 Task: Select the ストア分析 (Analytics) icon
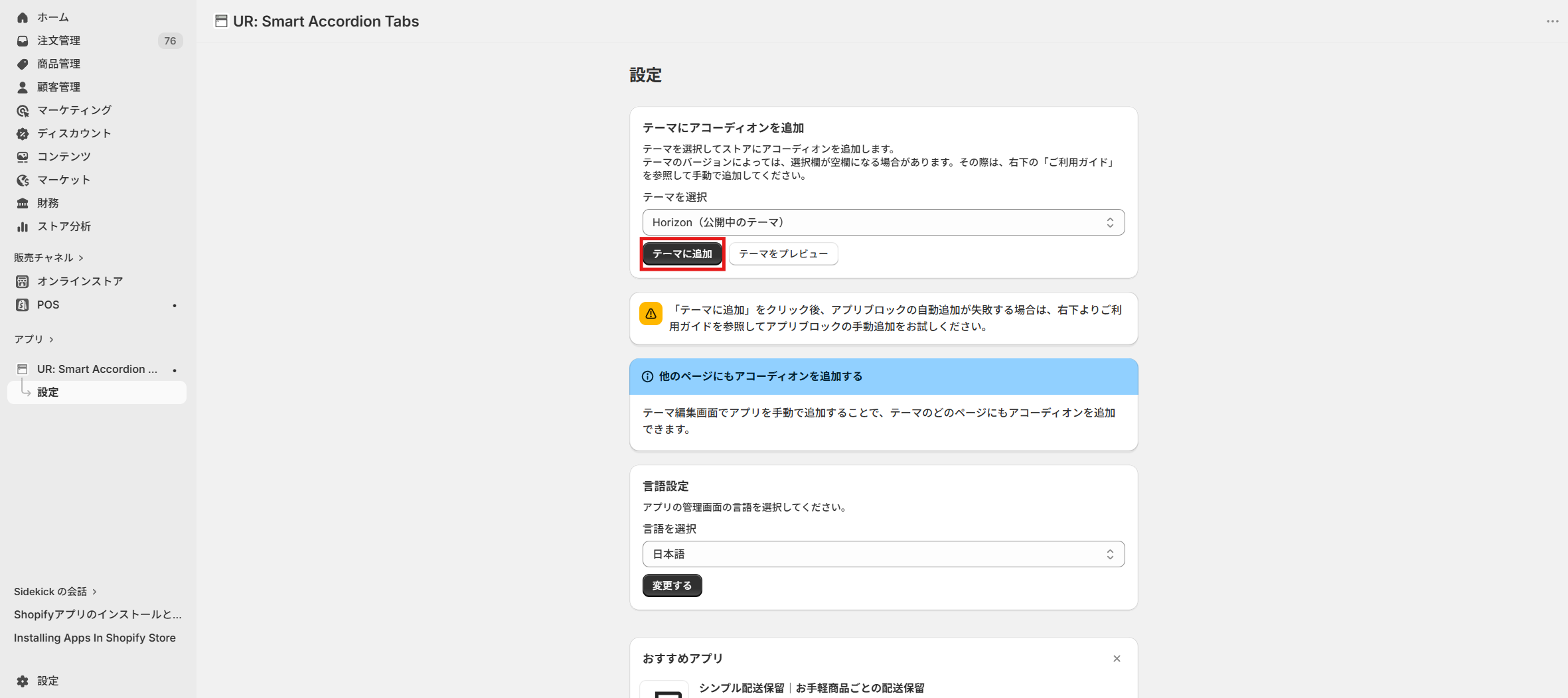point(23,226)
